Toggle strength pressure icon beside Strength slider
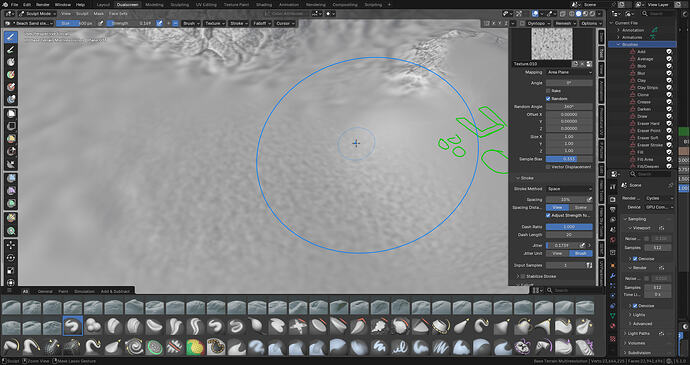This screenshot has width=690, height=365. point(159,23)
